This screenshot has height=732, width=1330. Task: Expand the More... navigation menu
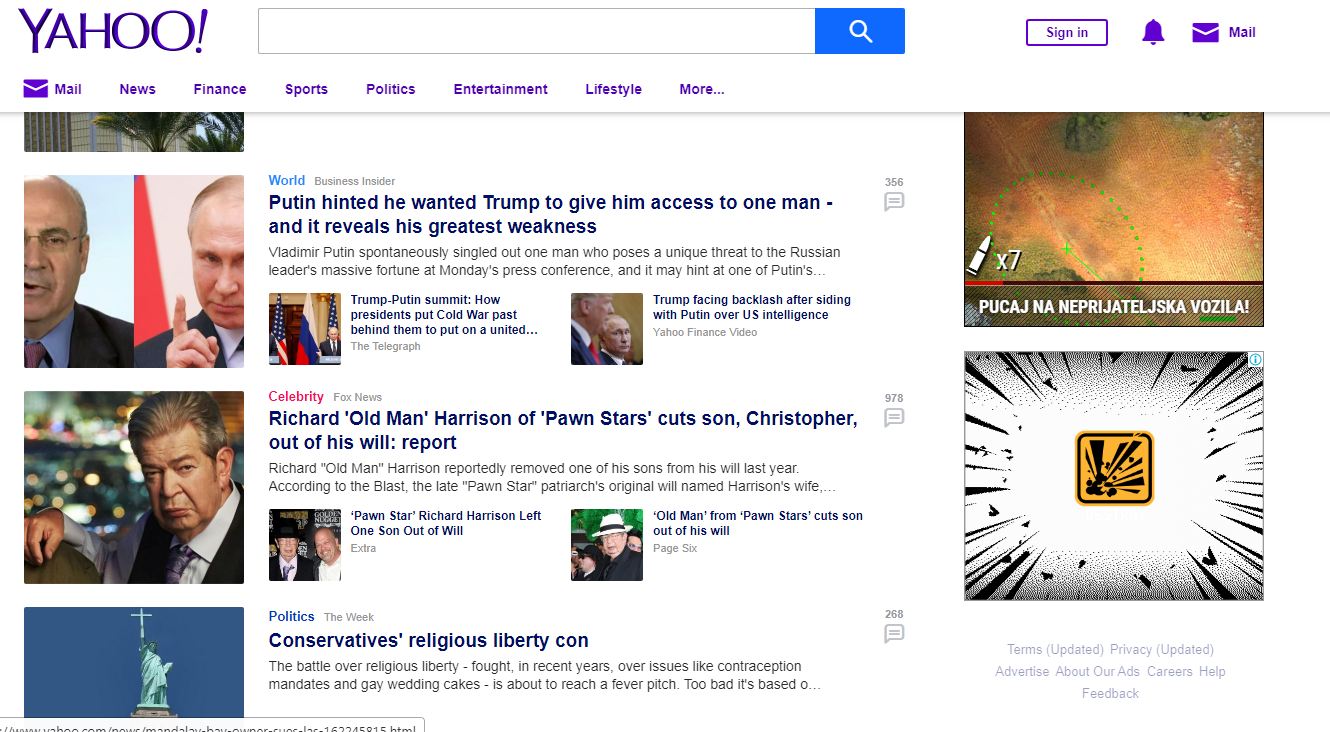[701, 89]
